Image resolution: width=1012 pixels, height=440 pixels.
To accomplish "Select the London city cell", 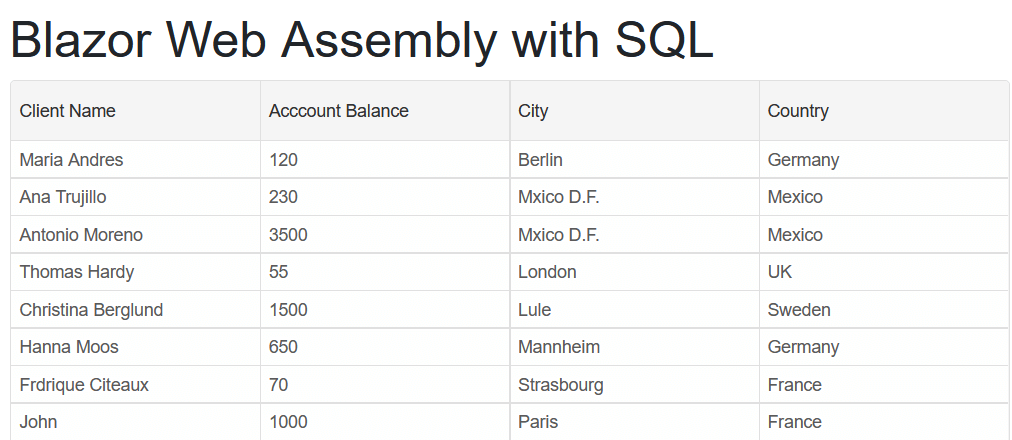I will 547,272.
